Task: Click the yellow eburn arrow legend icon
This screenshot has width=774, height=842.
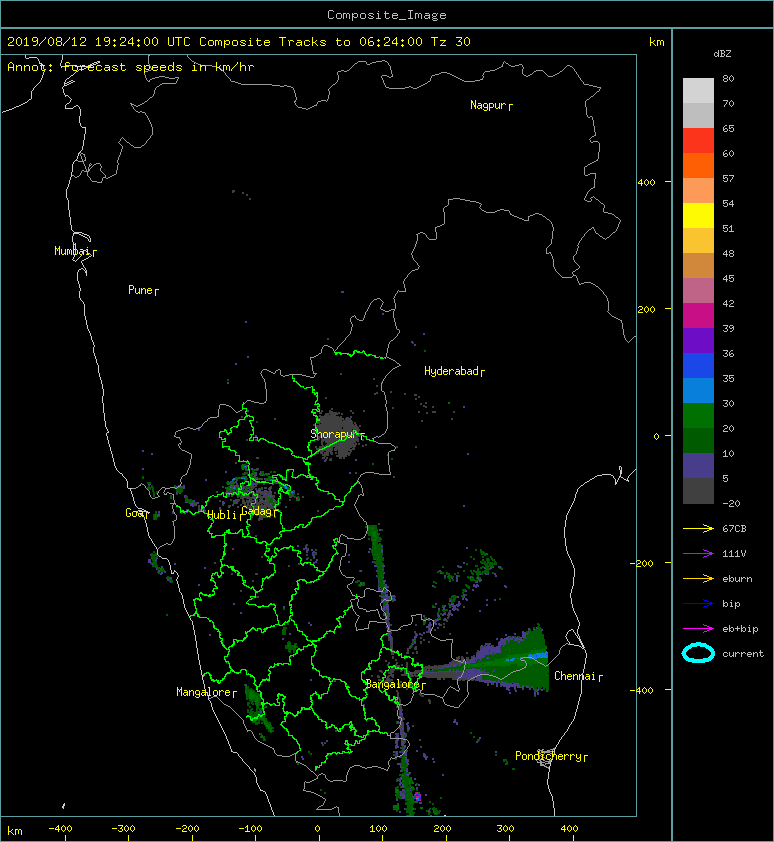Action: [698, 578]
